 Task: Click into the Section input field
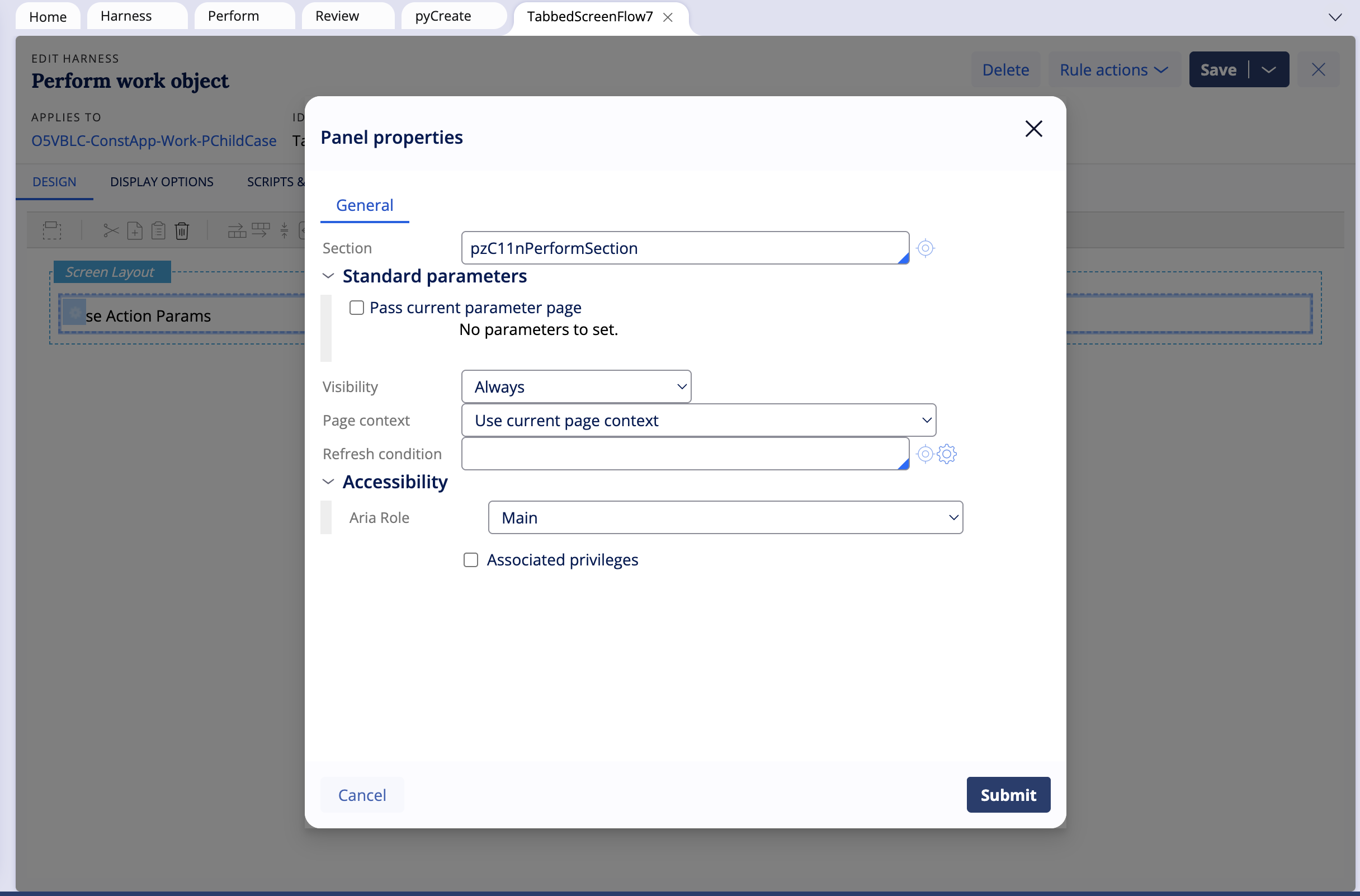click(x=685, y=248)
